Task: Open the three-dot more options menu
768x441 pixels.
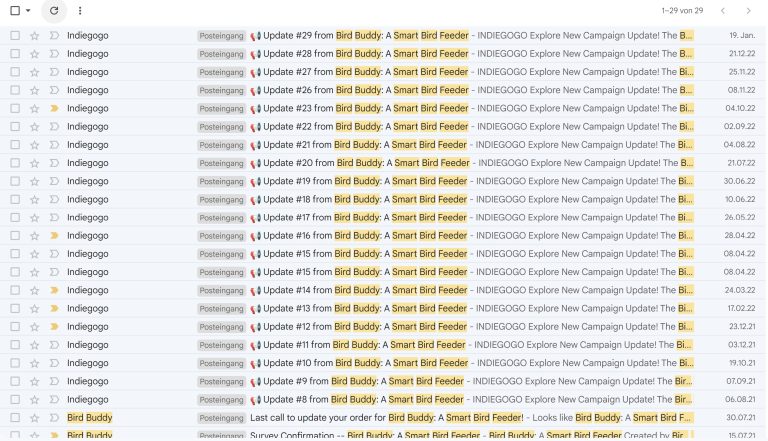Action: click(x=80, y=10)
